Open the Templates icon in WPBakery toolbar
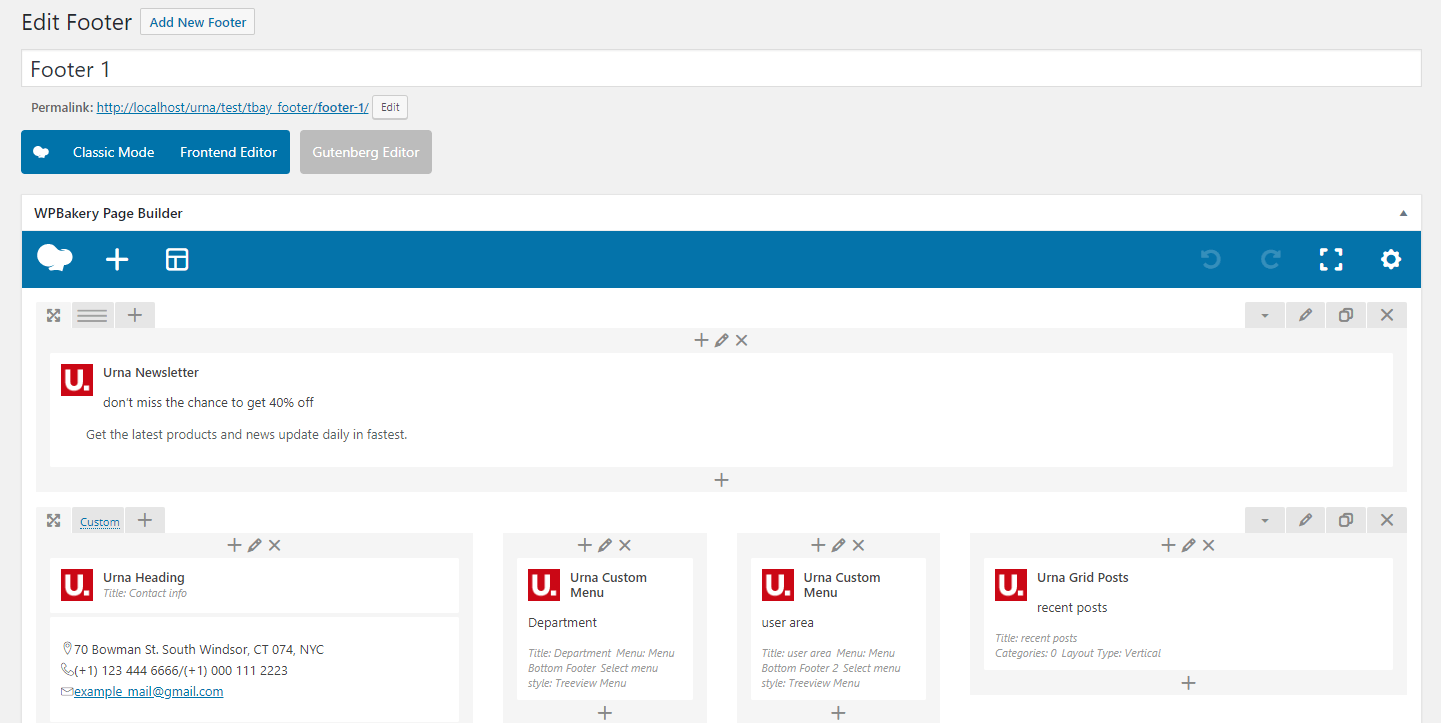 177,260
